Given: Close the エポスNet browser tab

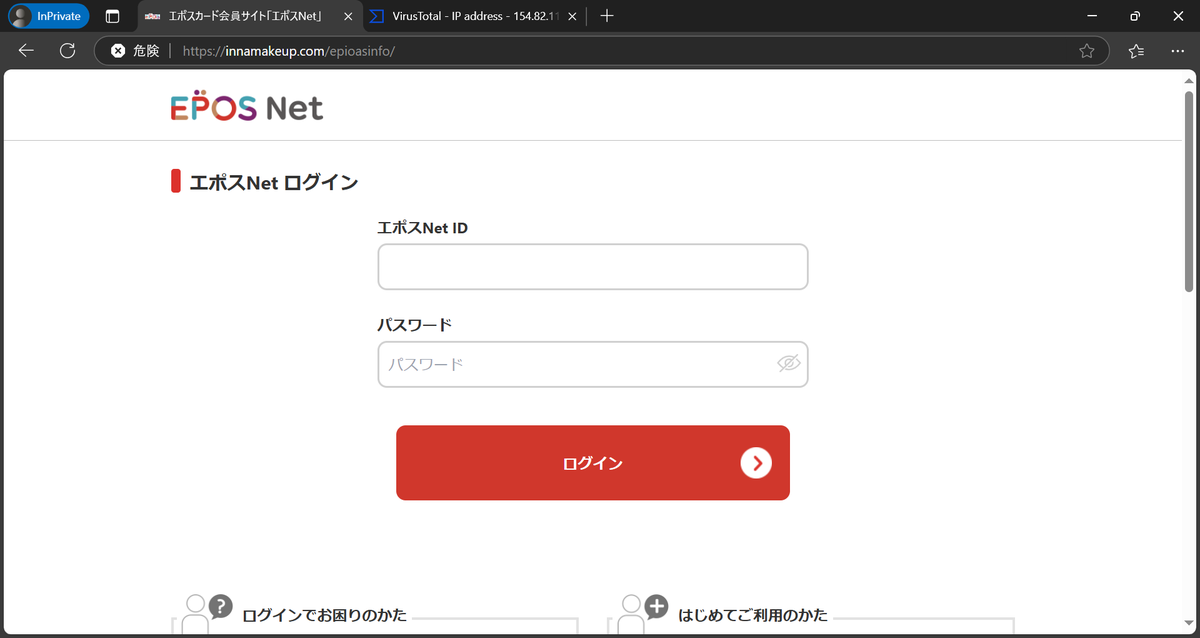Looking at the screenshot, I should click(347, 16).
